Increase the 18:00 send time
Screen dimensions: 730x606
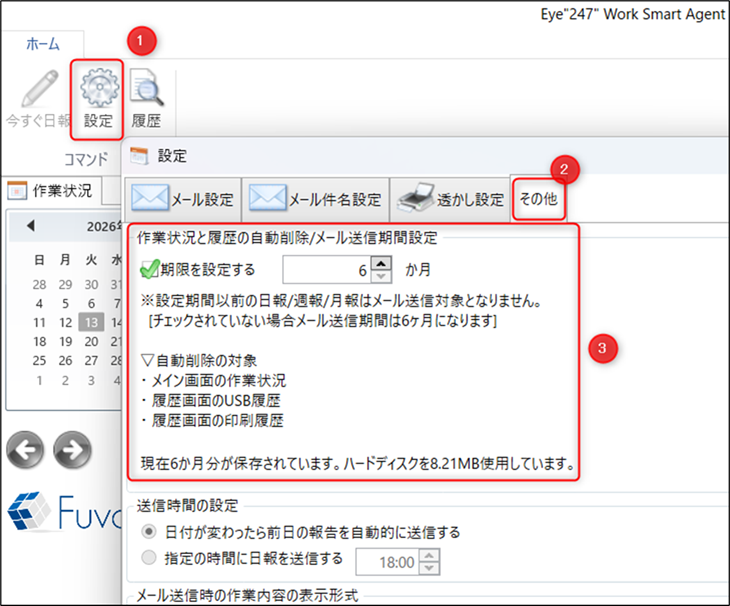click(x=430, y=556)
